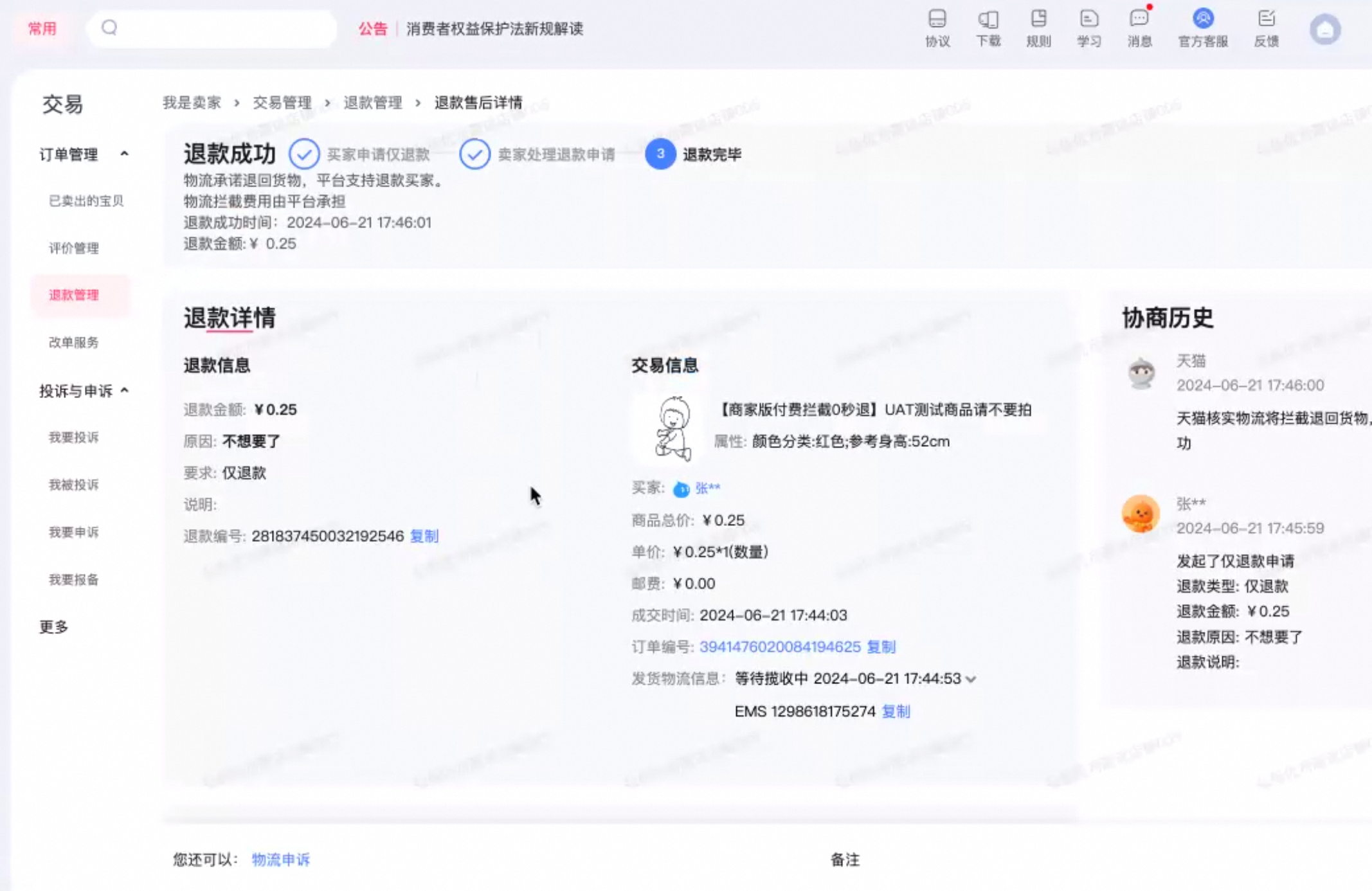Click the 协议 agreements icon
The width and height of the screenshot is (1372, 891).
click(937, 29)
